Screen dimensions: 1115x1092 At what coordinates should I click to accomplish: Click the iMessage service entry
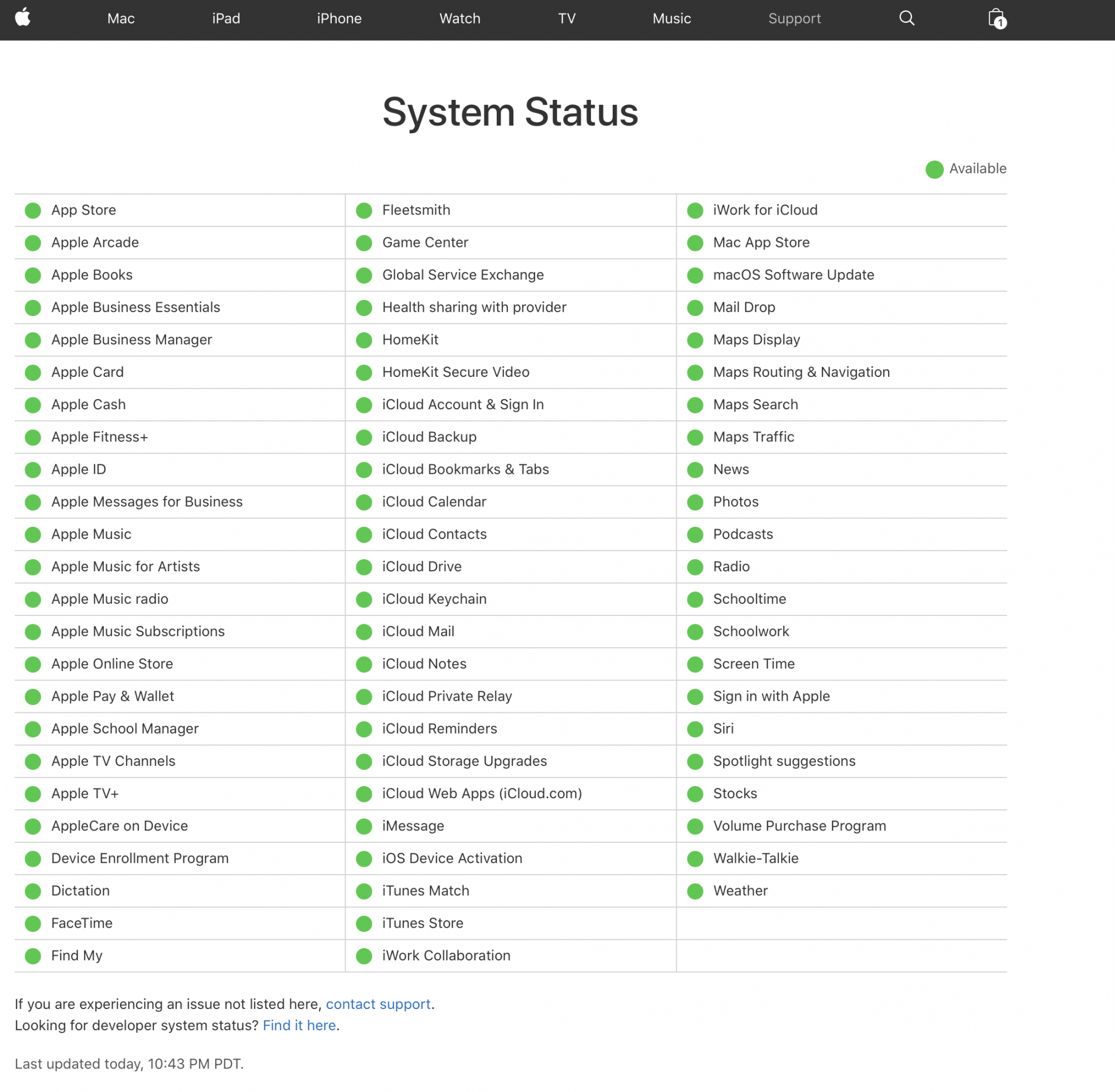[413, 826]
